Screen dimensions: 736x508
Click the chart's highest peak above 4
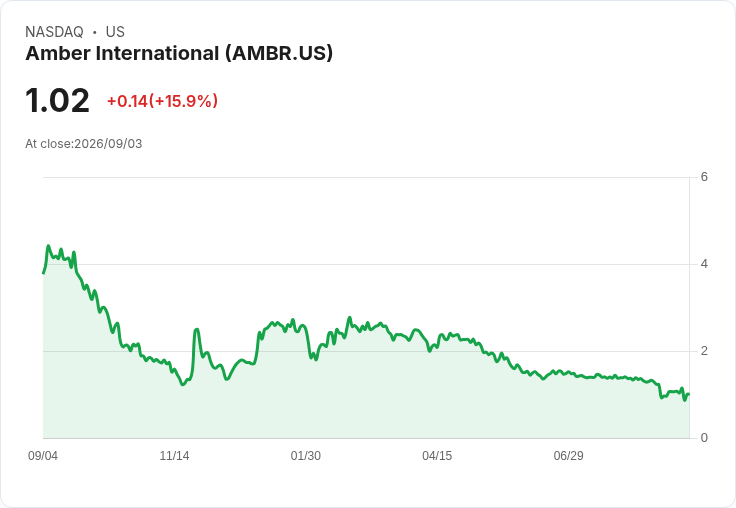[x=48, y=246]
